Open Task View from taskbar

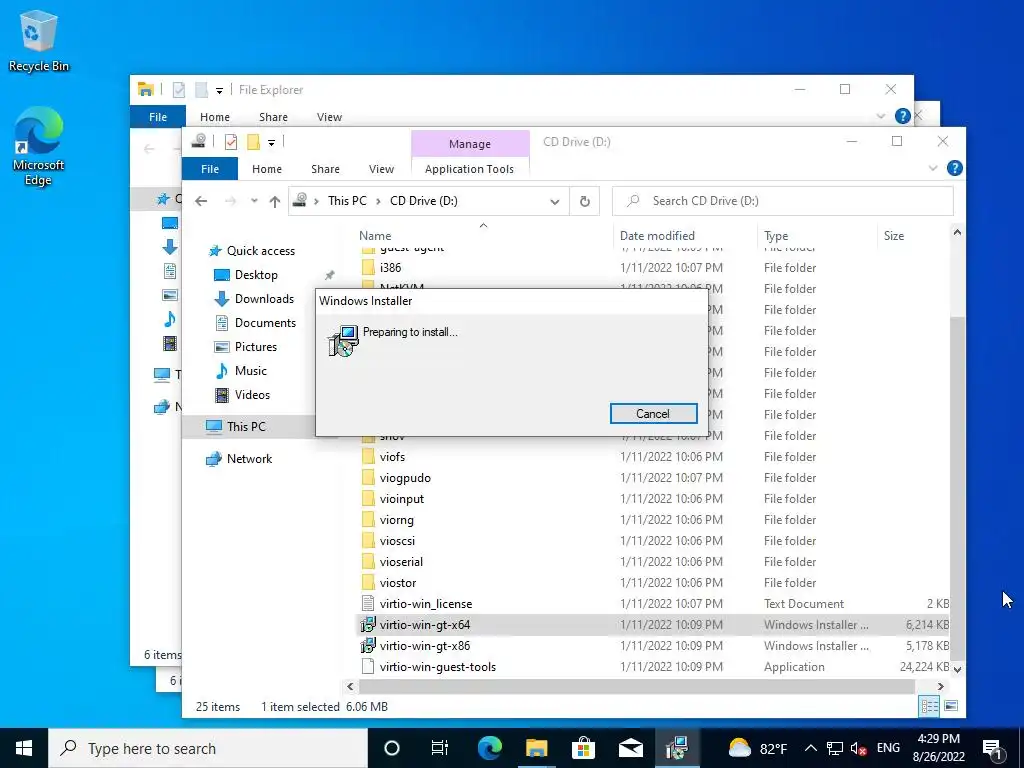pyautogui.click(x=440, y=748)
